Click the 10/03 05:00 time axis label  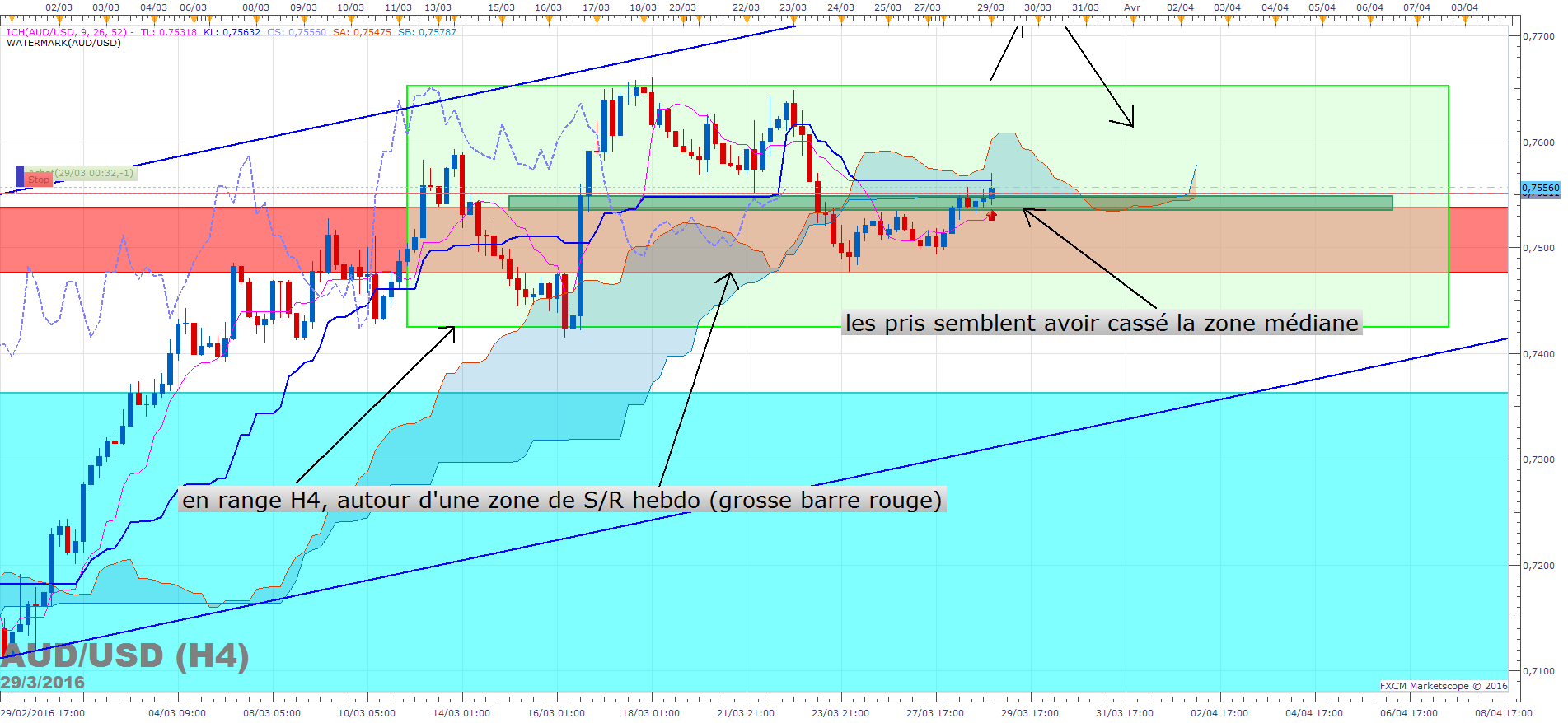[x=367, y=713]
